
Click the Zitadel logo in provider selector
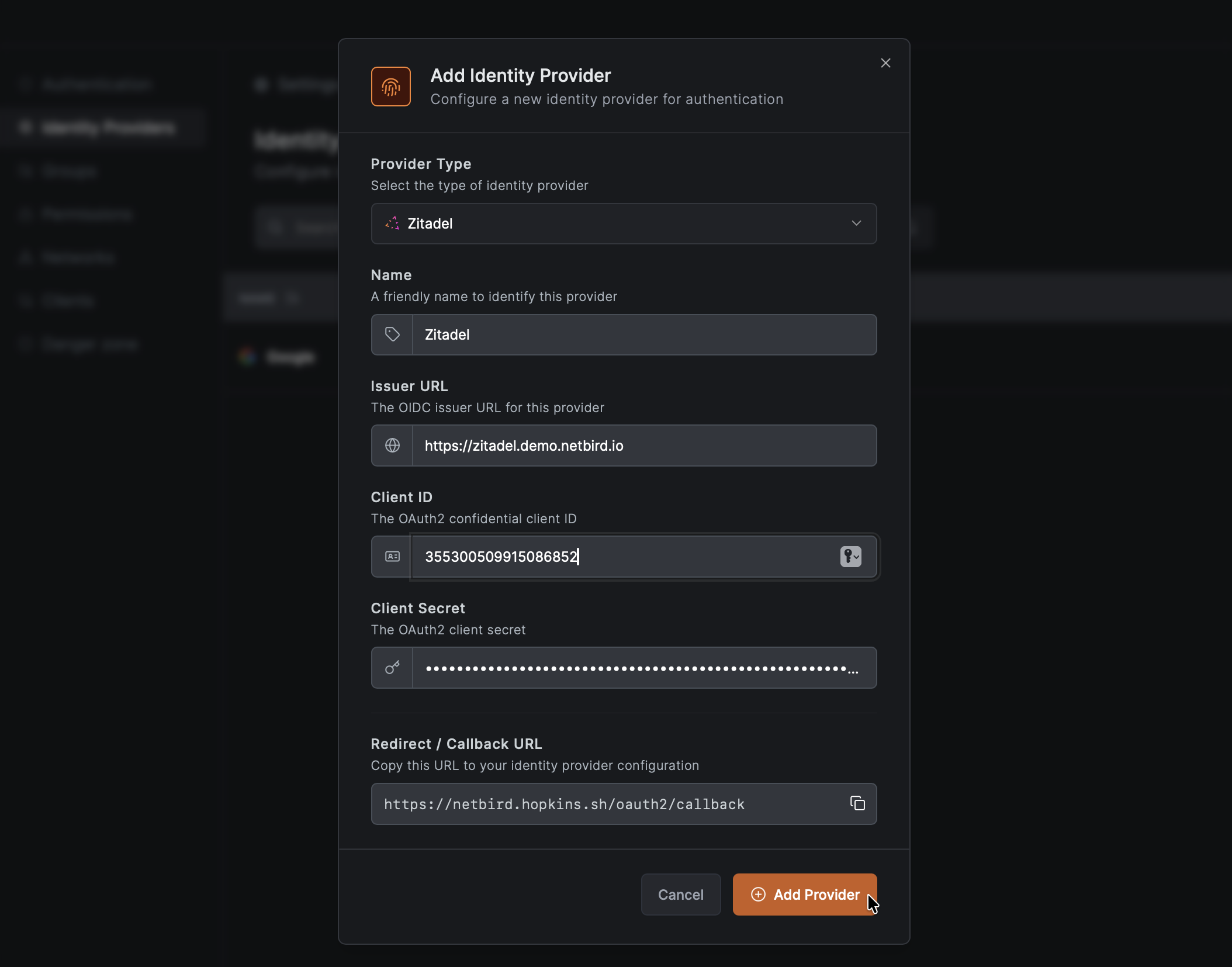[392, 223]
